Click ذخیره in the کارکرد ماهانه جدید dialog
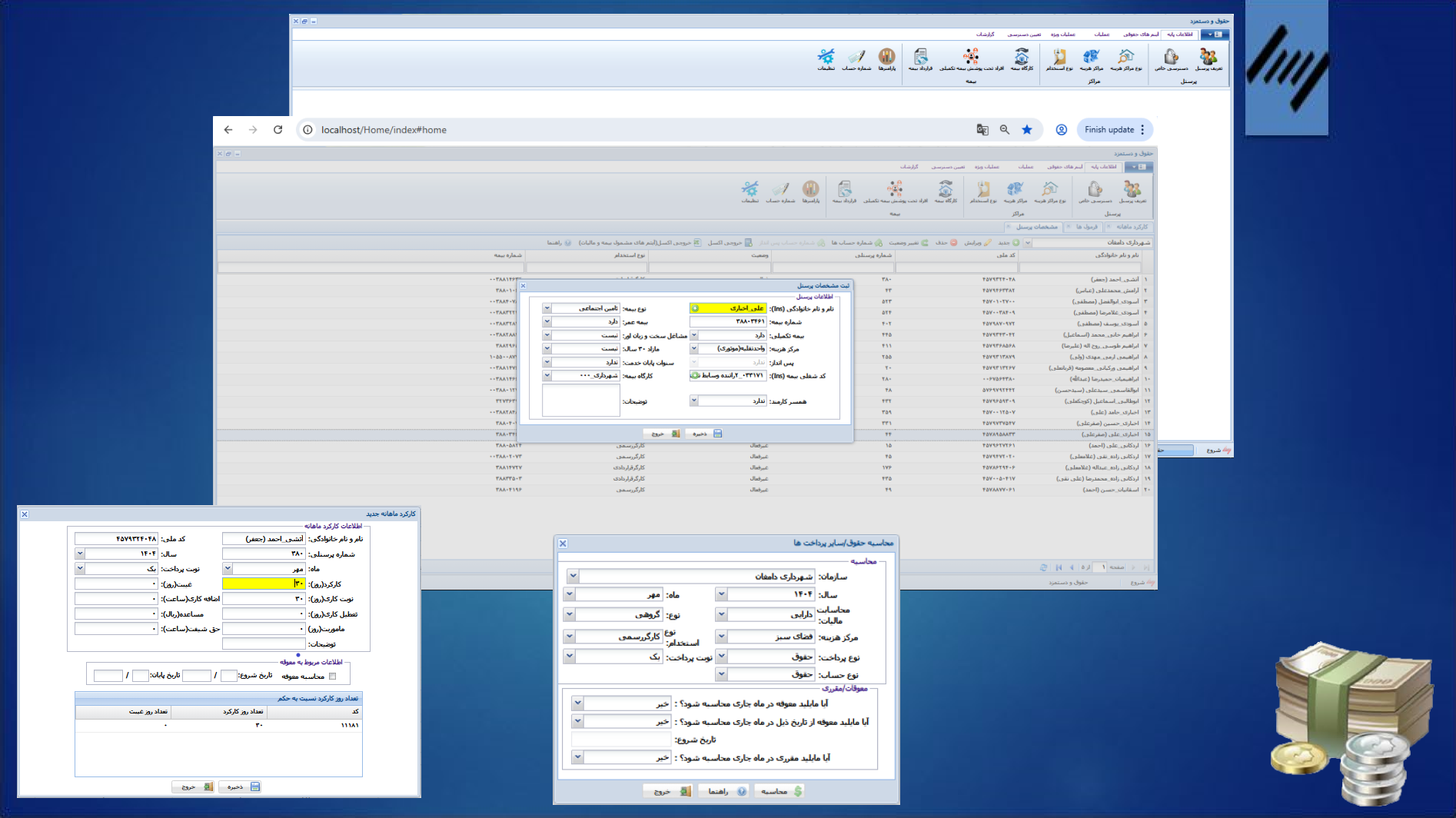 (241, 786)
